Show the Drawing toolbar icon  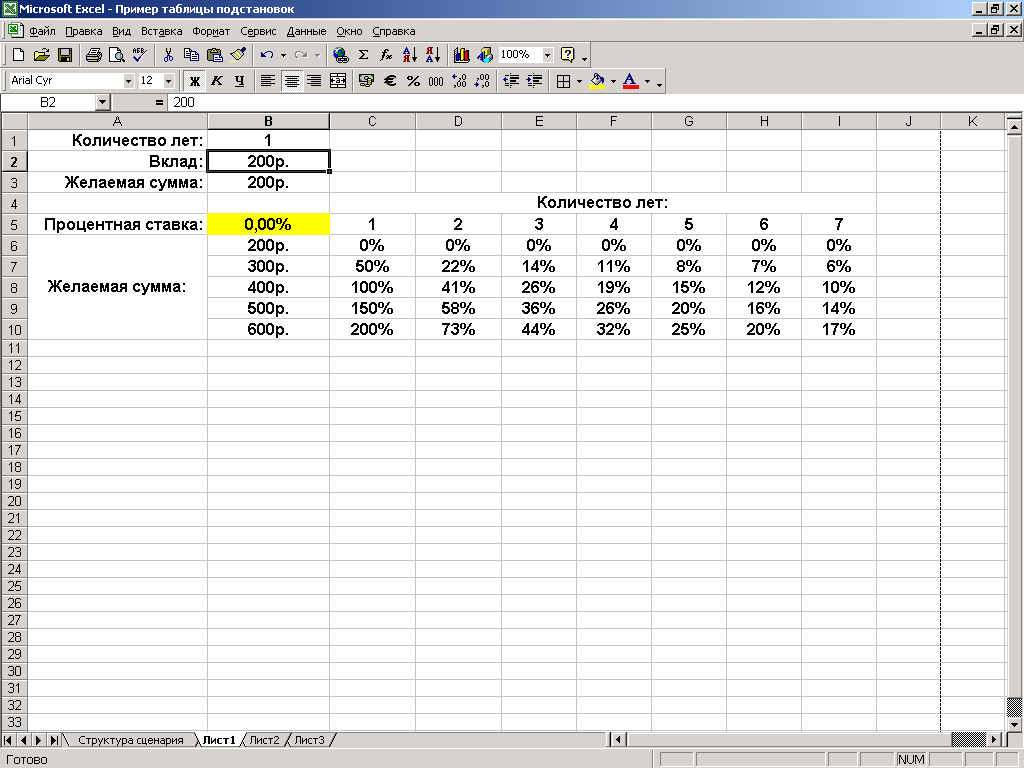point(485,55)
